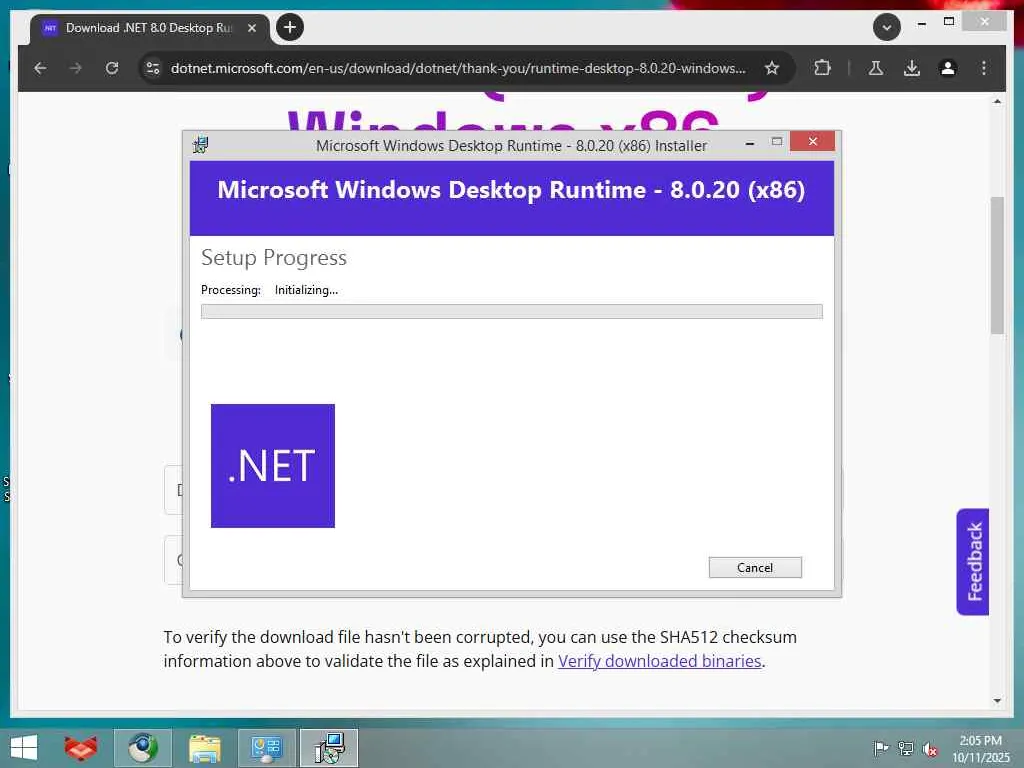Minimize the Desktop Runtime installer window

(x=750, y=142)
